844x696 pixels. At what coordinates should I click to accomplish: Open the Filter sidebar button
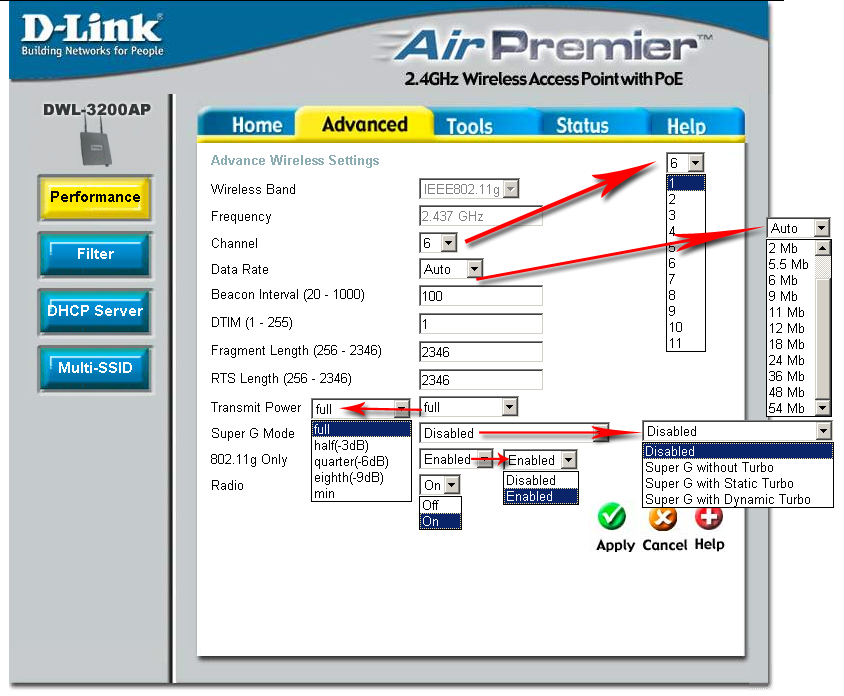[95, 254]
